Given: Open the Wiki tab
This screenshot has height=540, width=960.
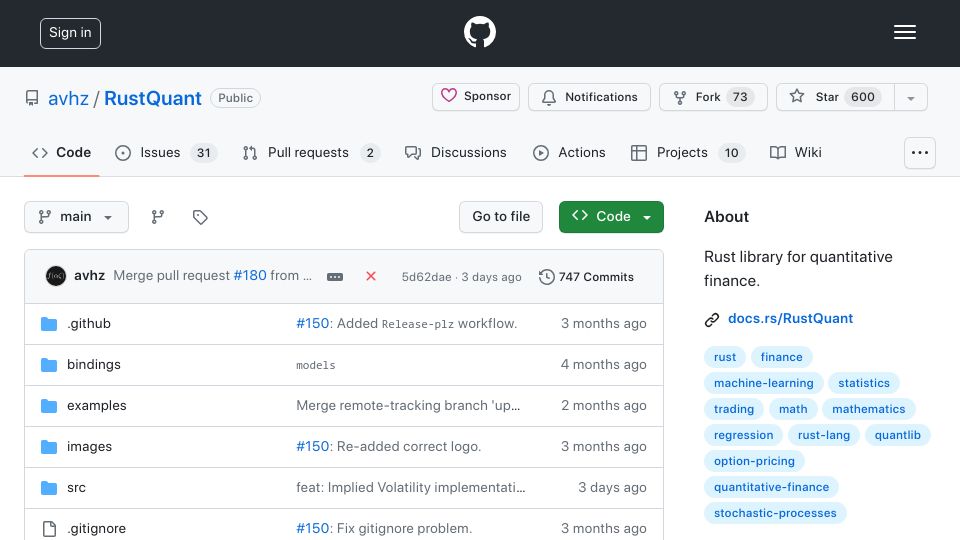Looking at the screenshot, I should click(795, 152).
